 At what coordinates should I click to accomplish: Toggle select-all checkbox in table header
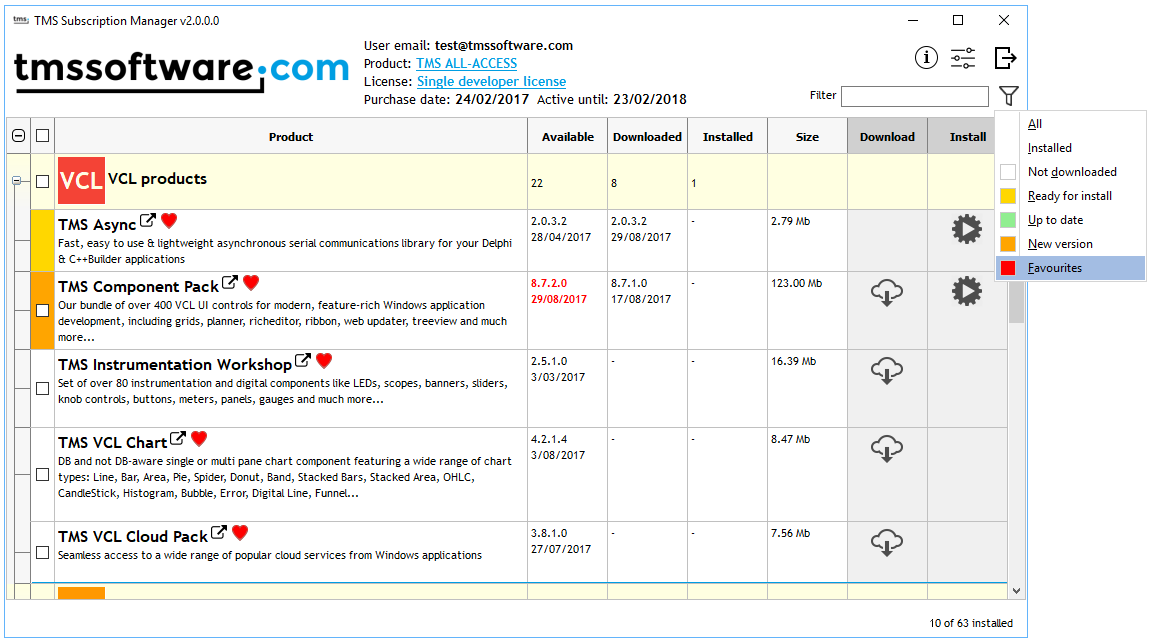tap(43, 136)
